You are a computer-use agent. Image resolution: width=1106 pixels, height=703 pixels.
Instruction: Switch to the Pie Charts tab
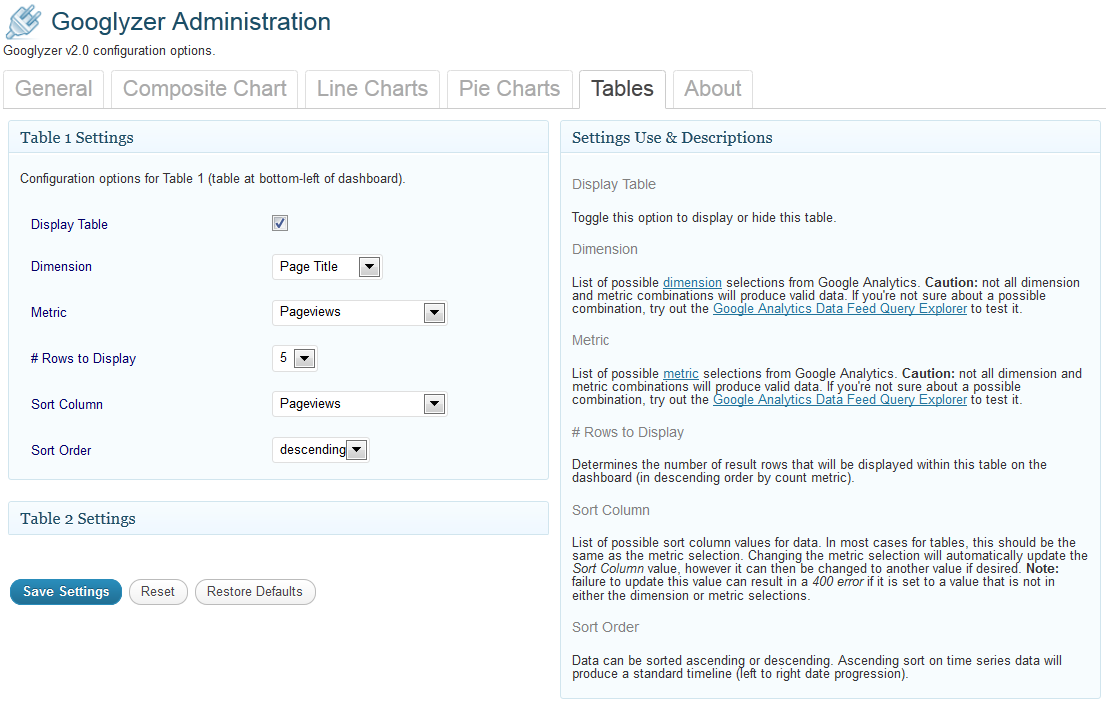pyautogui.click(x=509, y=89)
